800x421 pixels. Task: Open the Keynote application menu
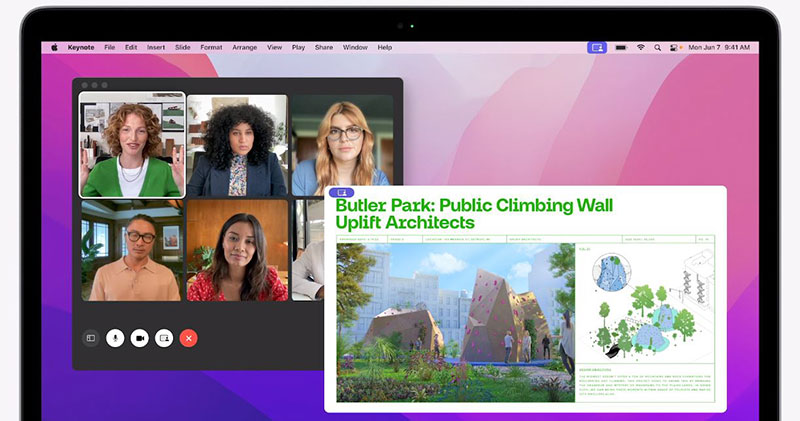click(x=80, y=47)
